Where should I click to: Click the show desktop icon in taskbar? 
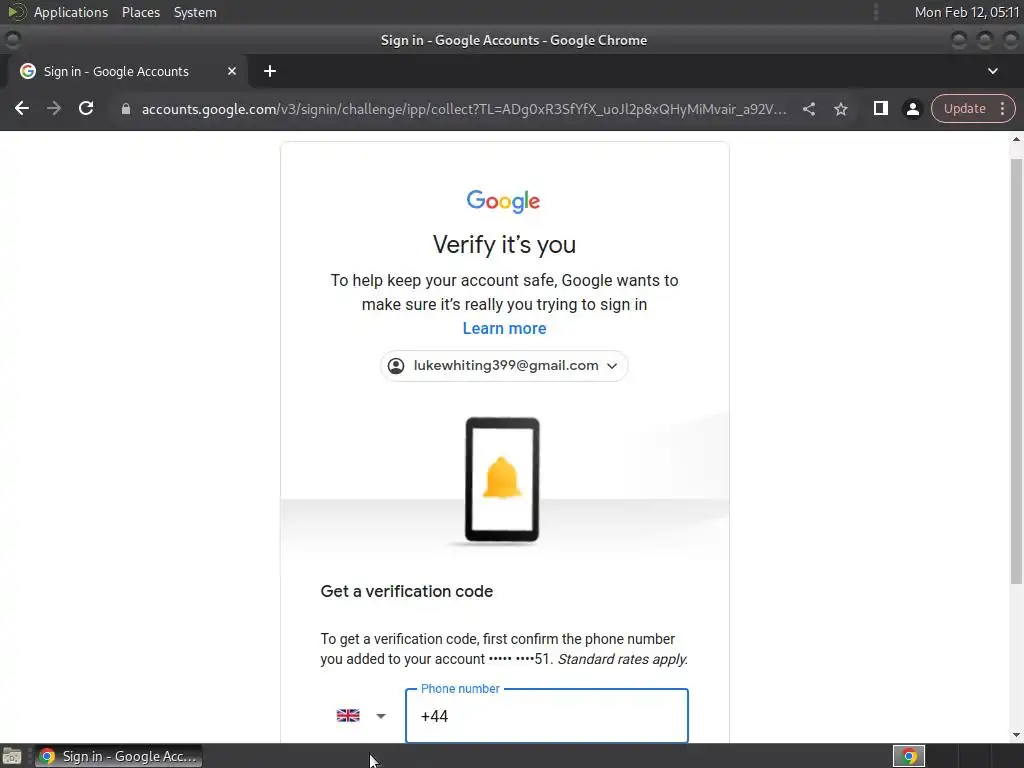[x=12, y=756]
